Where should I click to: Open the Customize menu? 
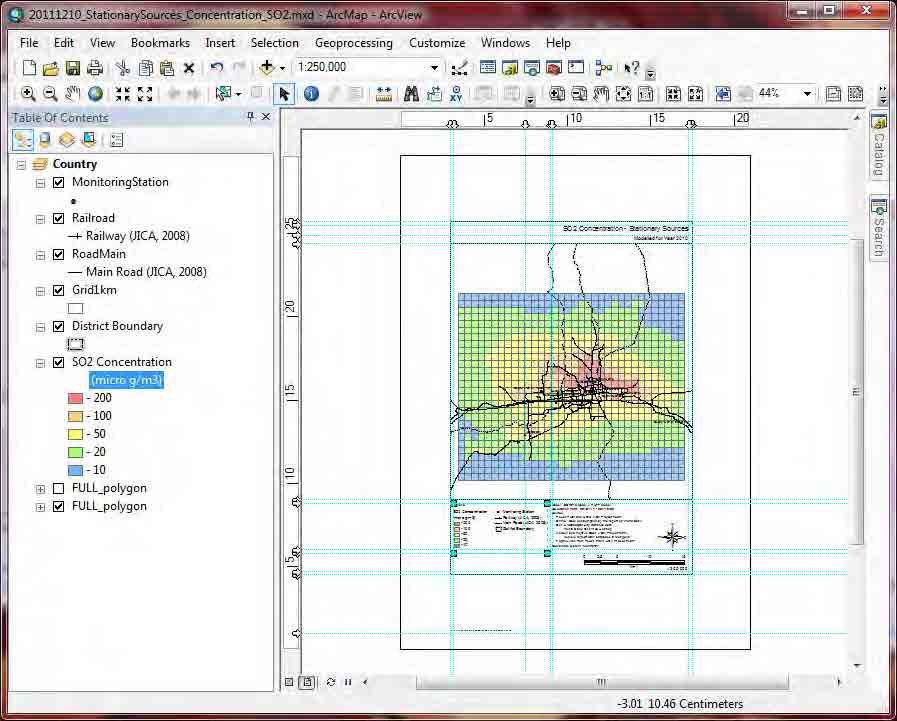(437, 43)
